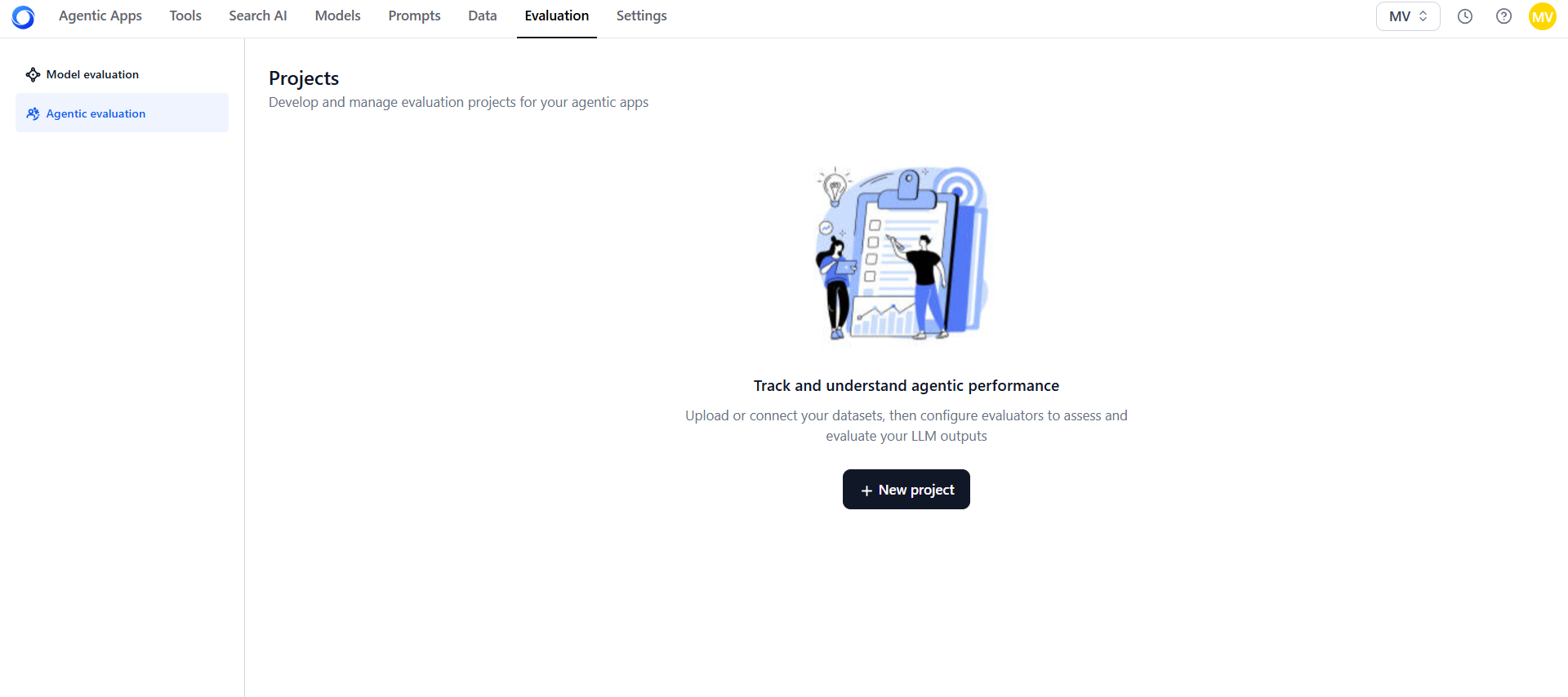Create a New project
Screen dimensions: 1568x697
tap(906, 490)
